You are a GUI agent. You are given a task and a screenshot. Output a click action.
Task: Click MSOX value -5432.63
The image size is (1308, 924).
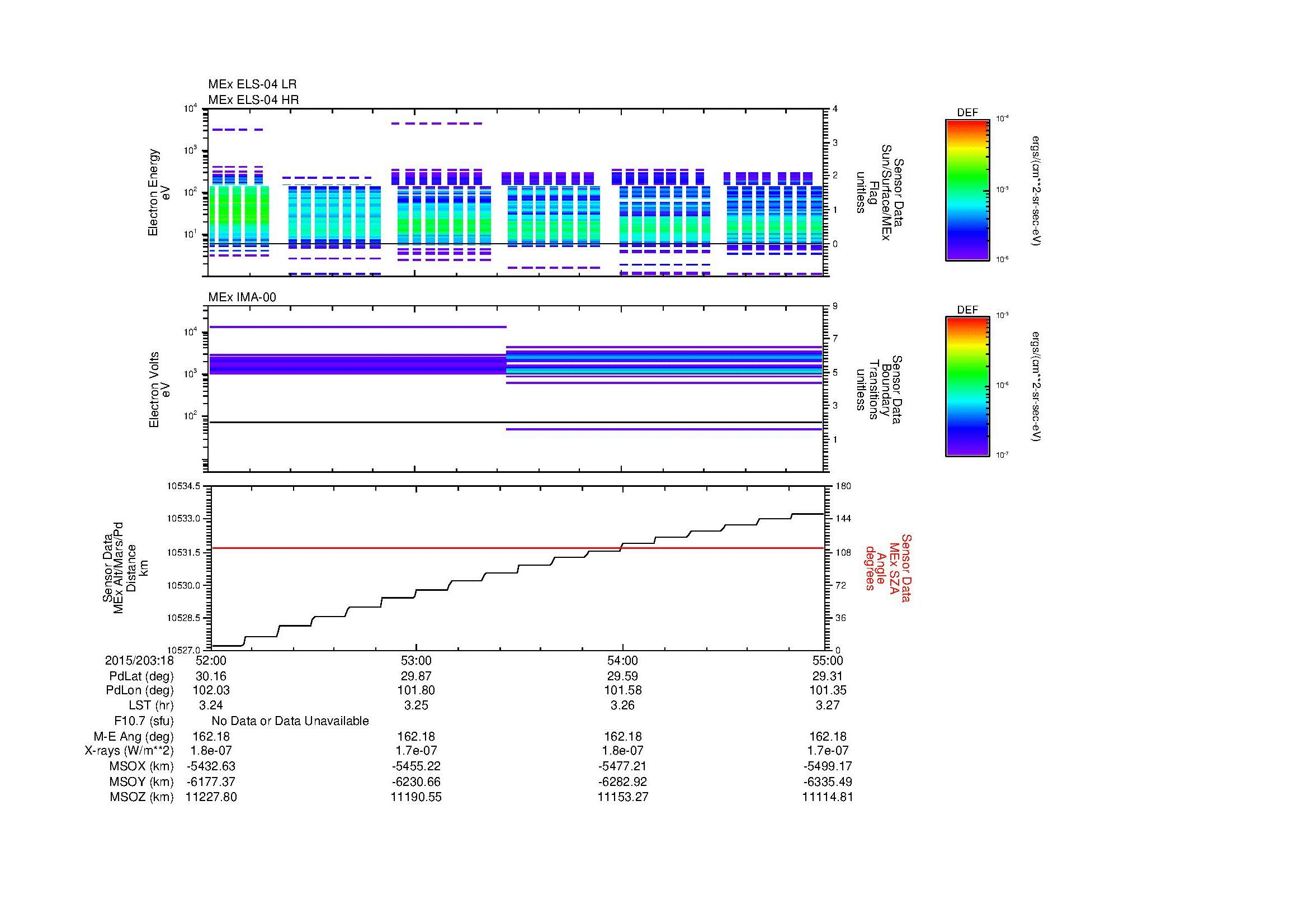coord(211,766)
